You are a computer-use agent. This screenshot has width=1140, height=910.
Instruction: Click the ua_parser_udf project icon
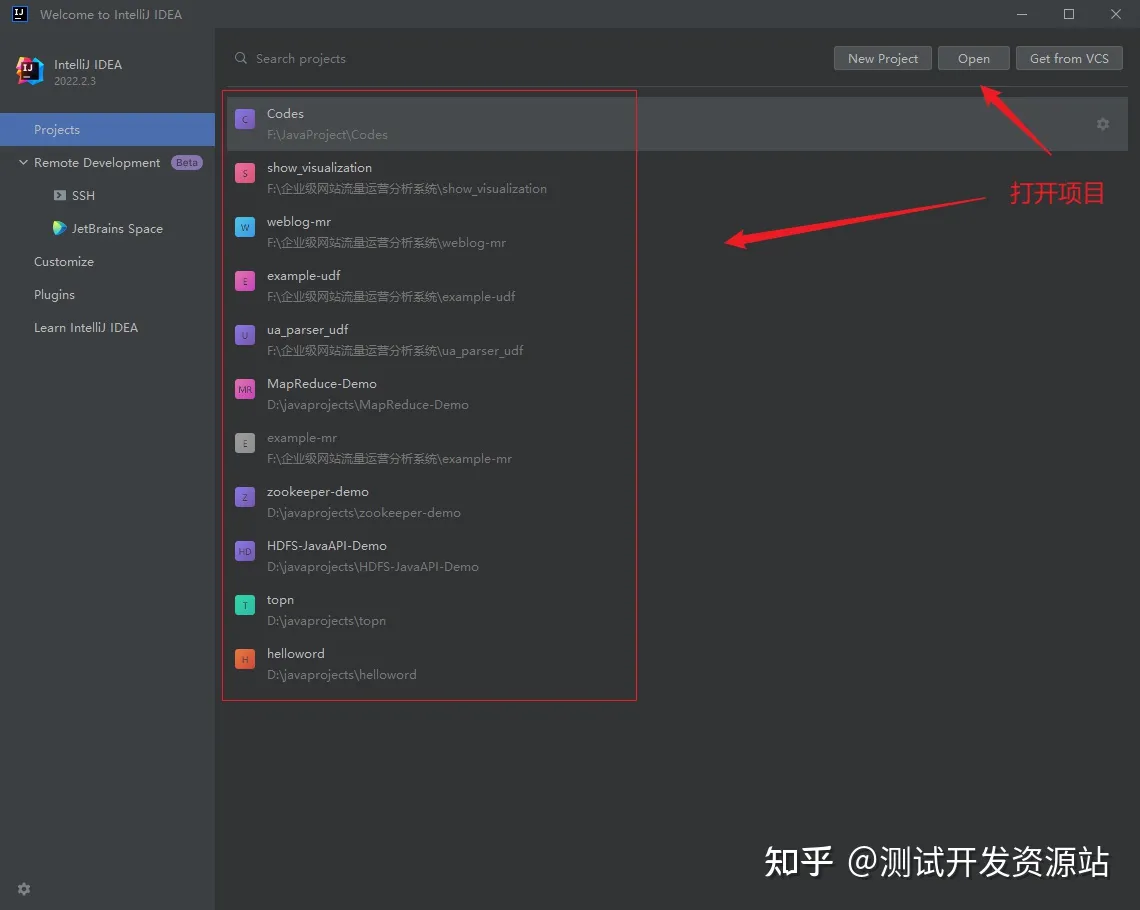click(x=245, y=335)
